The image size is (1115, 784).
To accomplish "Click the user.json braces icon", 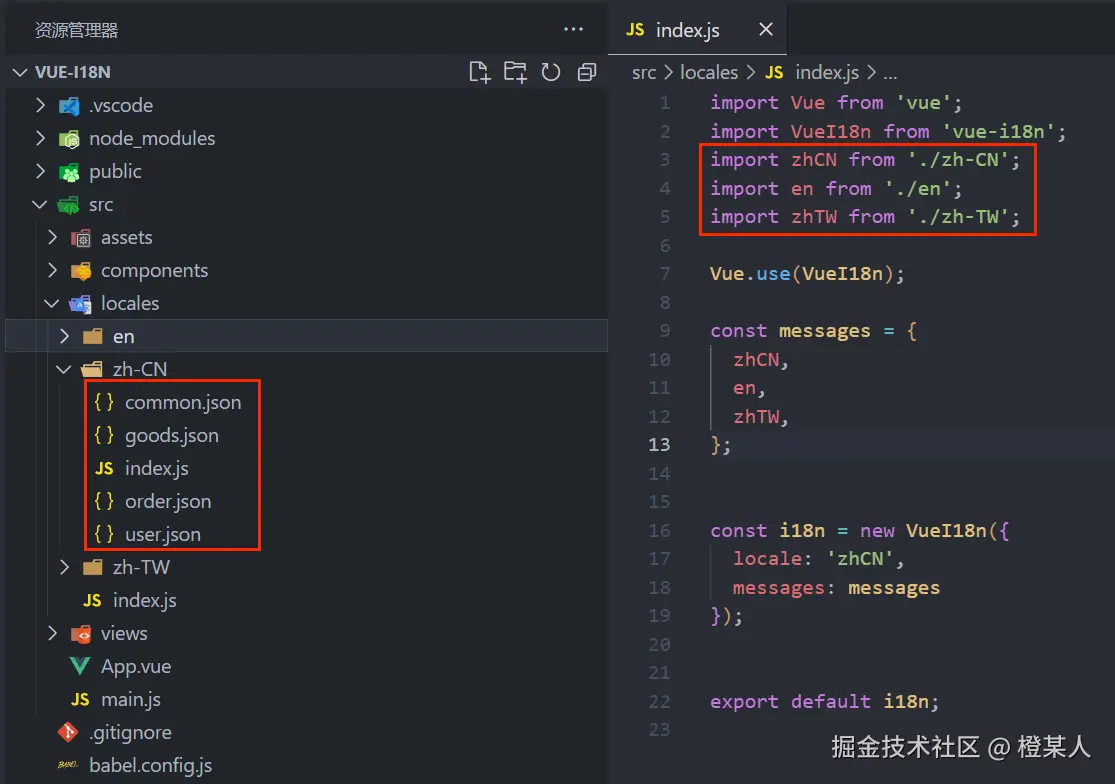I will coord(104,534).
